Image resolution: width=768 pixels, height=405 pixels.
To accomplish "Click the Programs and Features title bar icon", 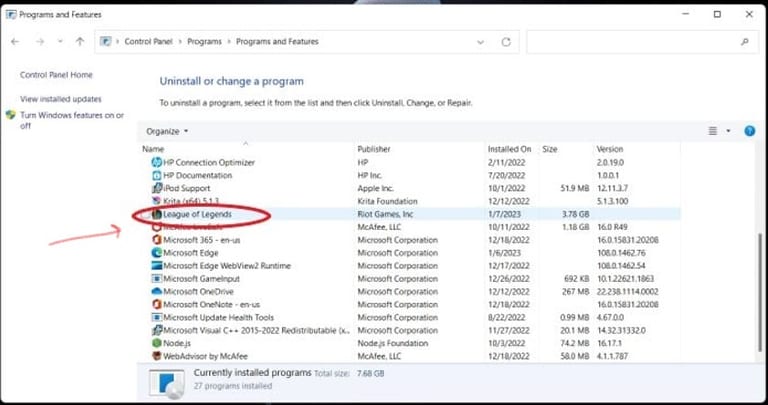I will pyautogui.click(x=11, y=14).
